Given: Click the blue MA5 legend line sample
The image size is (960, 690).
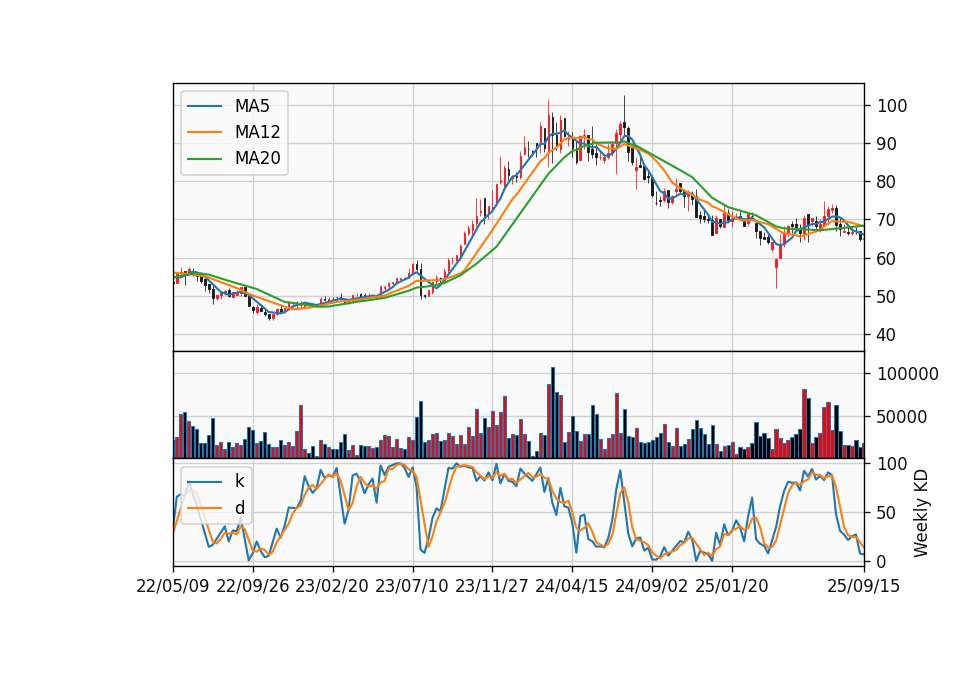Looking at the screenshot, I should (204, 106).
